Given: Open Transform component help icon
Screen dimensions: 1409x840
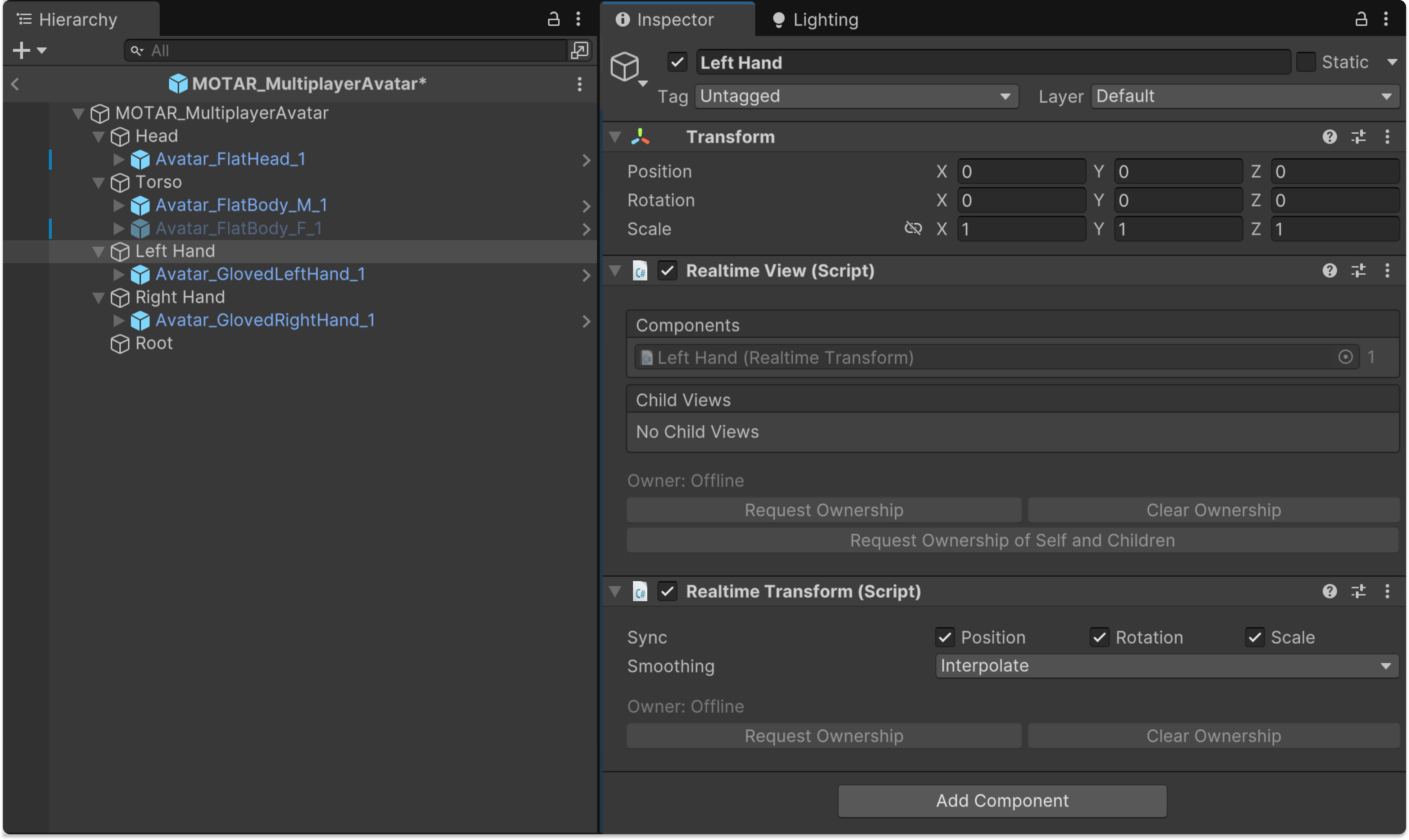Looking at the screenshot, I should (1329, 137).
